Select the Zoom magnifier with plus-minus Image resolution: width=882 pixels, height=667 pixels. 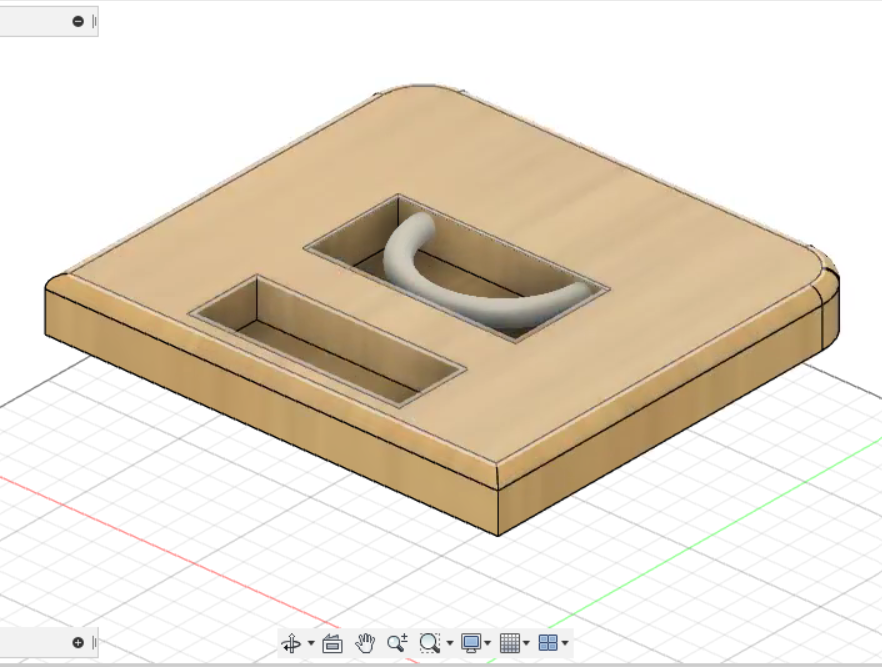tap(397, 643)
